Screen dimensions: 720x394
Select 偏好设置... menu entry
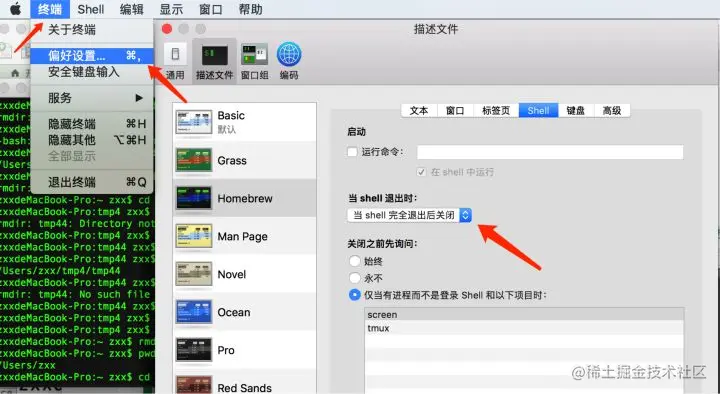point(92,56)
